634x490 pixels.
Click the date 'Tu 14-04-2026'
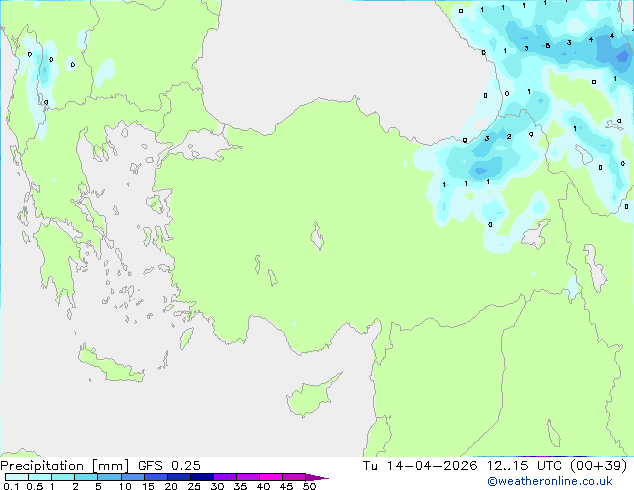tap(420, 466)
